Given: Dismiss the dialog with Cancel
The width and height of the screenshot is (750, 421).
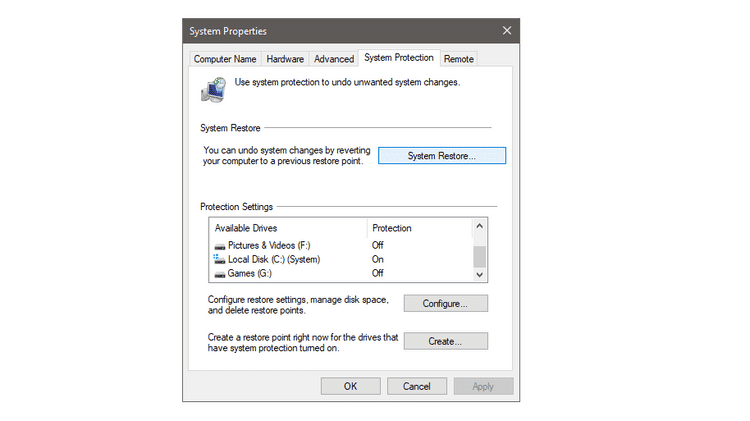Looking at the screenshot, I should [x=417, y=386].
